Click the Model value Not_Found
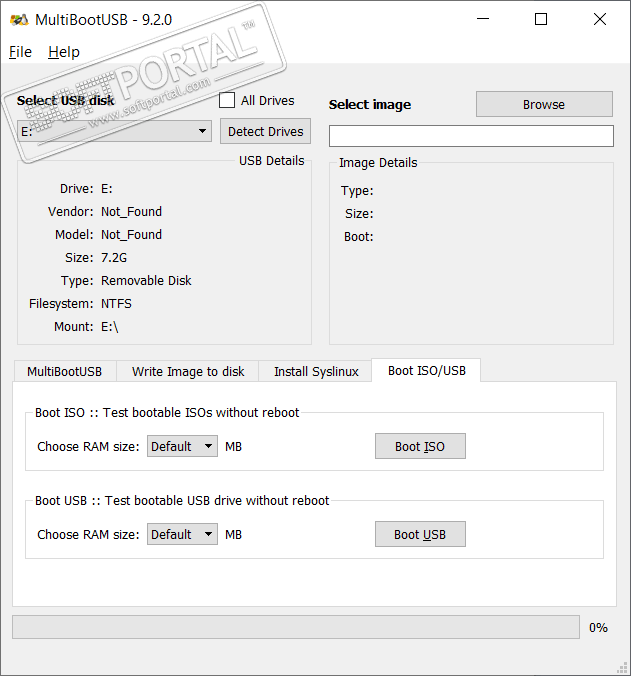Viewport: 631px width, 676px height. pyautogui.click(x=131, y=234)
